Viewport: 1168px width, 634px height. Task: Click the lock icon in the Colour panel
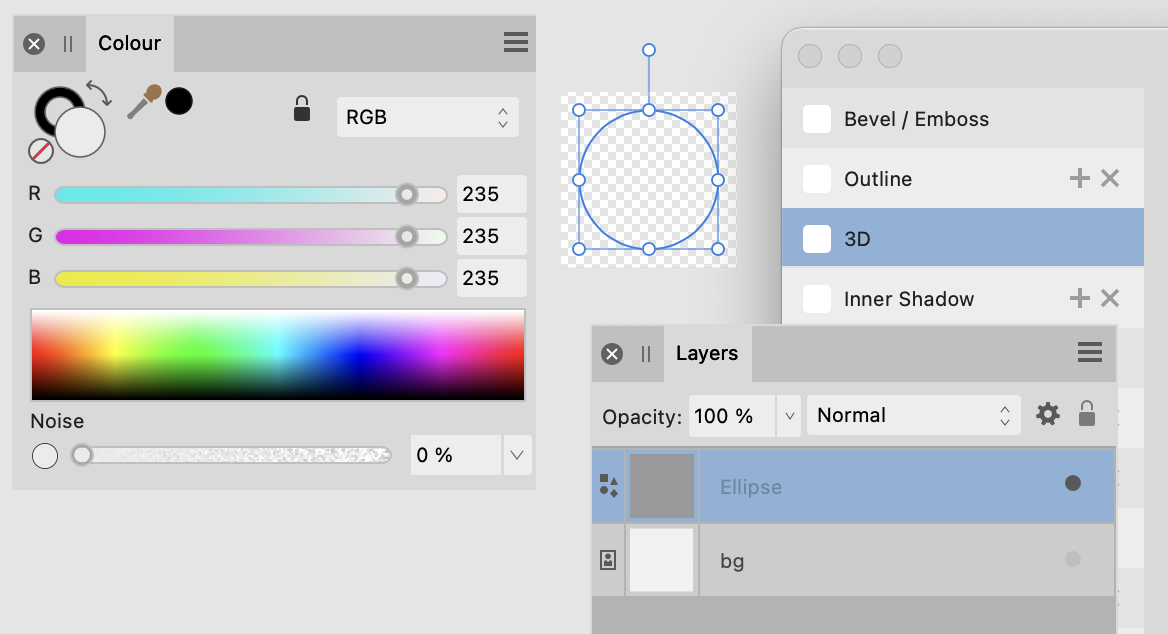301,110
